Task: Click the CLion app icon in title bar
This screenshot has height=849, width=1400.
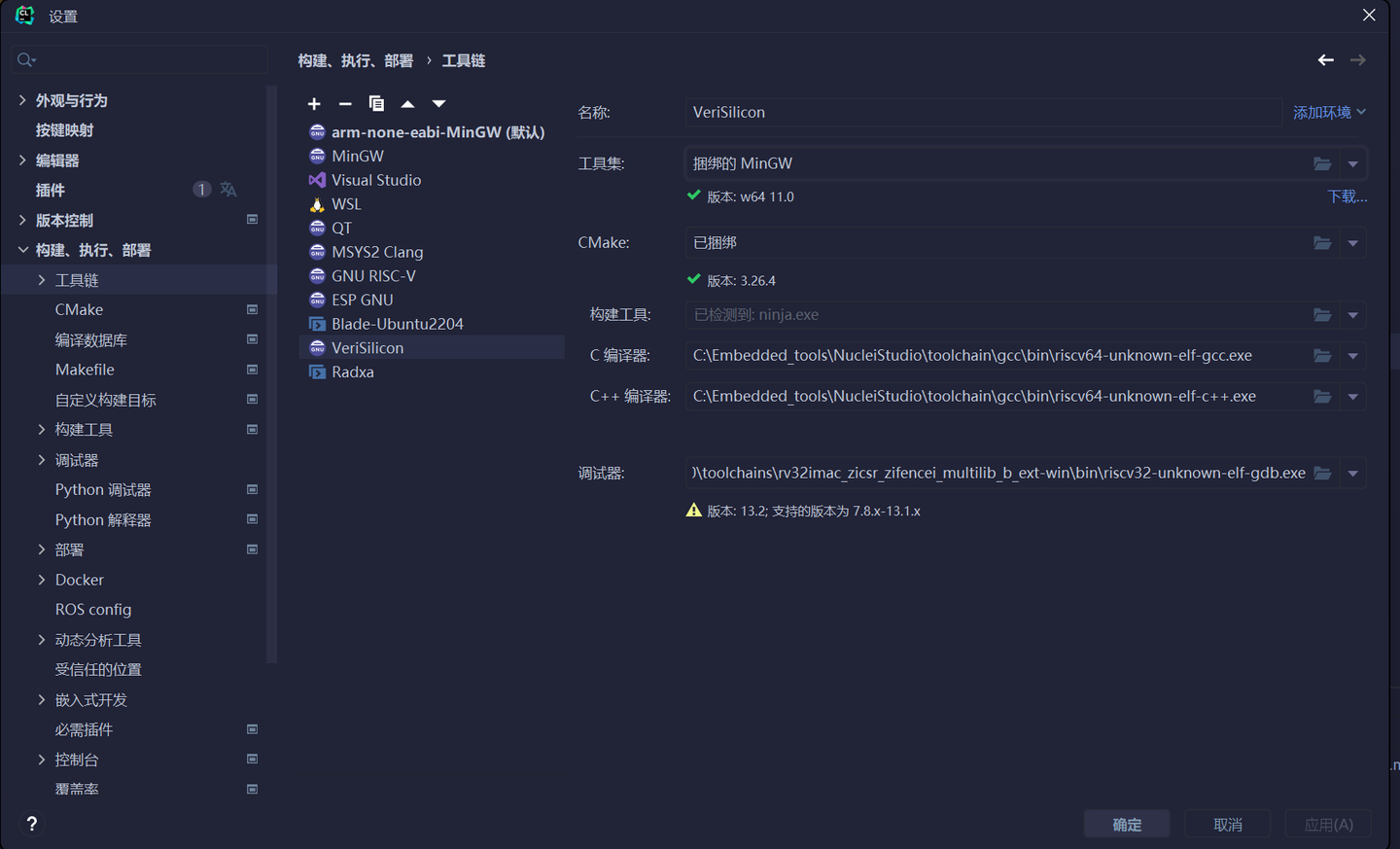Action: (x=24, y=16)
